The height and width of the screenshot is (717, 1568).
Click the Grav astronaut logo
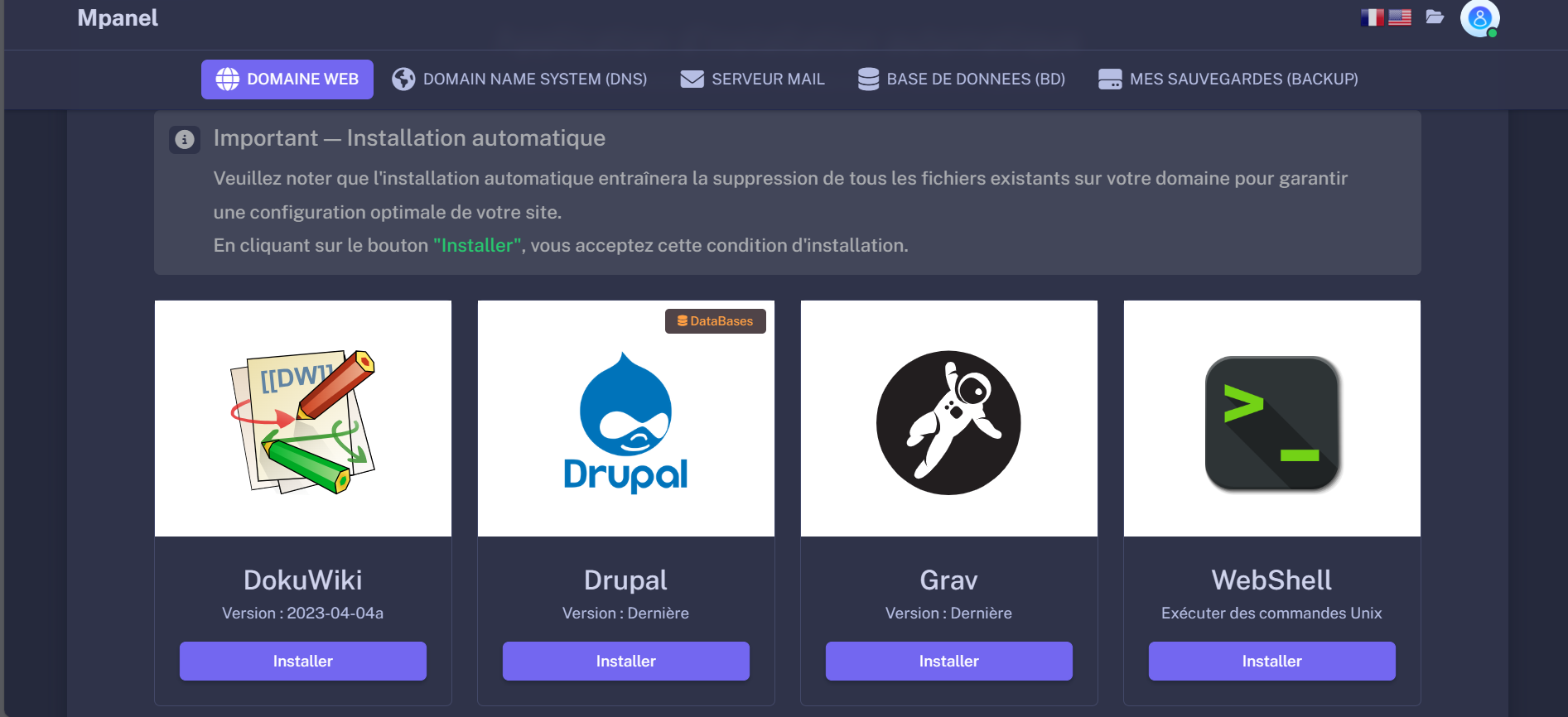[948, 422]
